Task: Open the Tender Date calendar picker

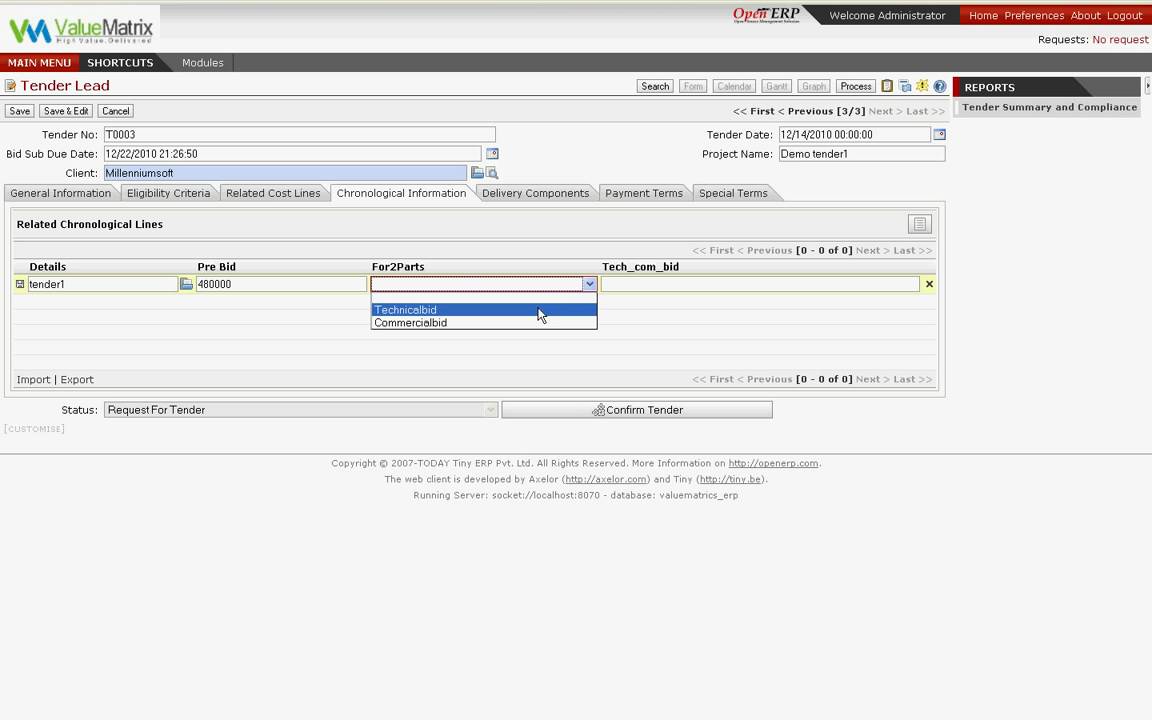Action: pos(939,134)
